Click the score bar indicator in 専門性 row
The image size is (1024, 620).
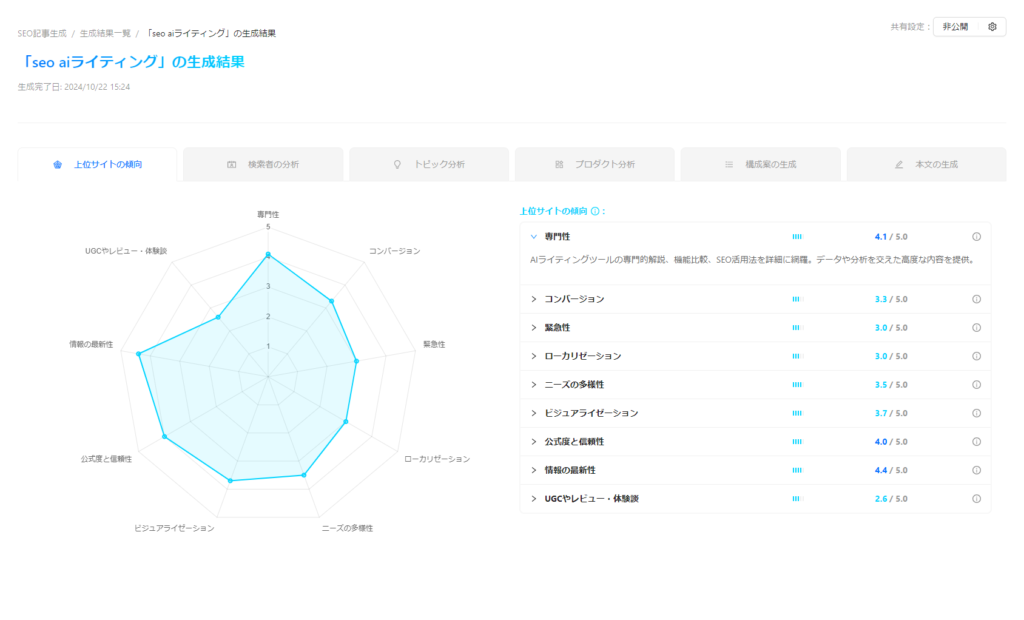(797, 237)
